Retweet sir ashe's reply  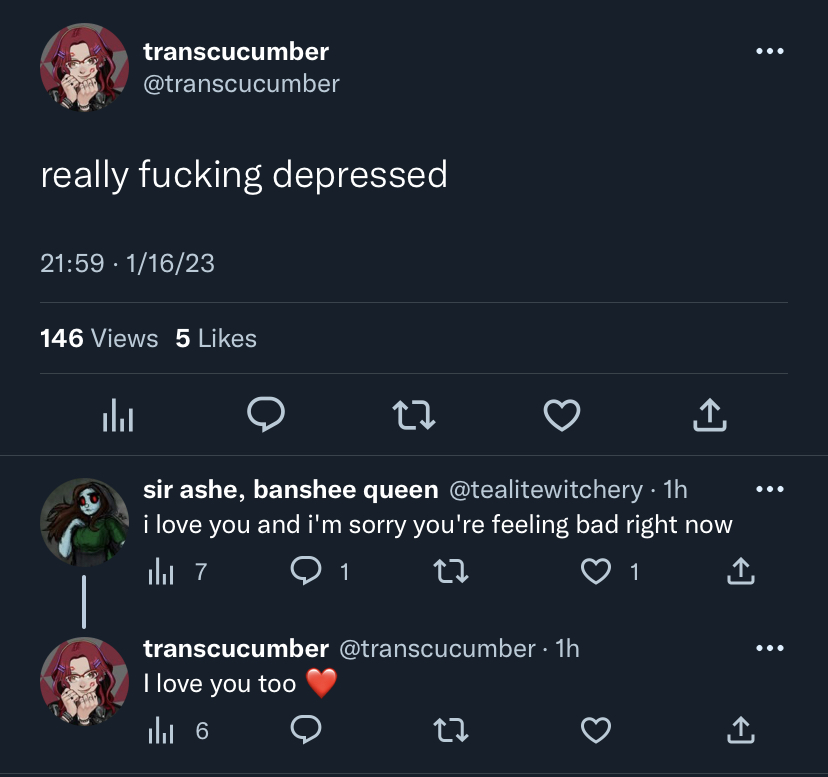tap(450, 572)
